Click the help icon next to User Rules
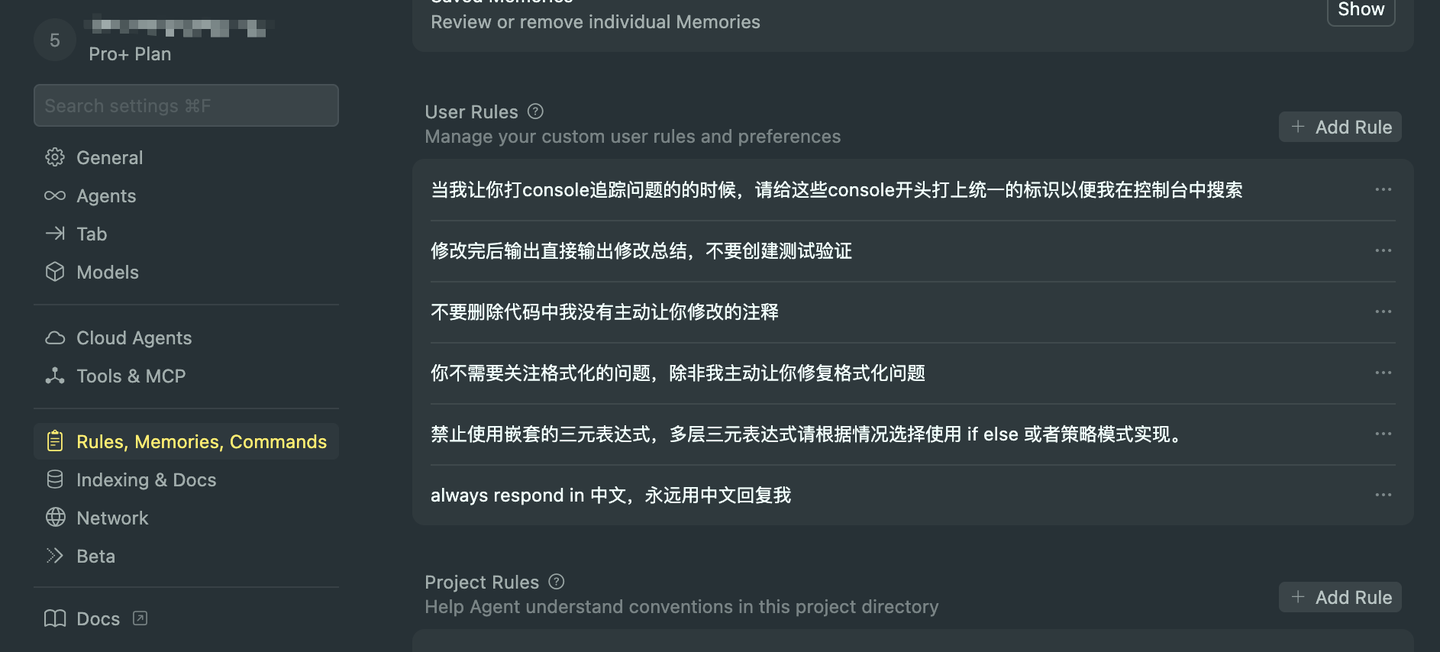The height and width of the screenshot is (652, 1440). pyautogui.click(x=535, y=111)
